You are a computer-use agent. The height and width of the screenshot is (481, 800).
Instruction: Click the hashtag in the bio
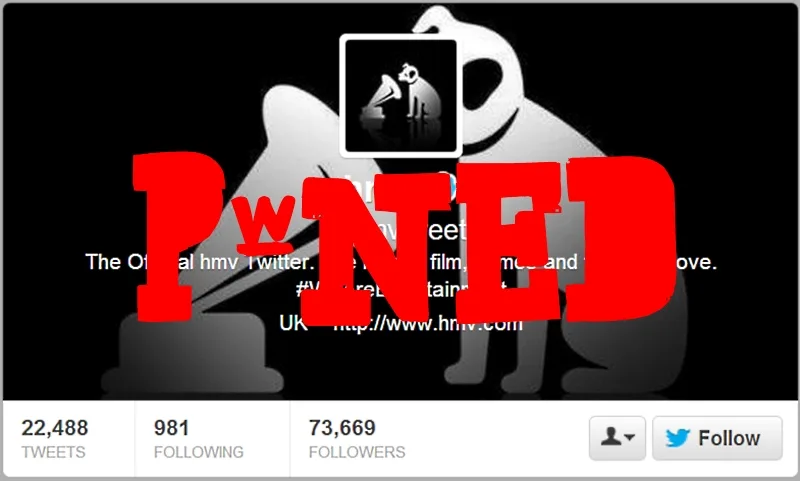(401, 289)
